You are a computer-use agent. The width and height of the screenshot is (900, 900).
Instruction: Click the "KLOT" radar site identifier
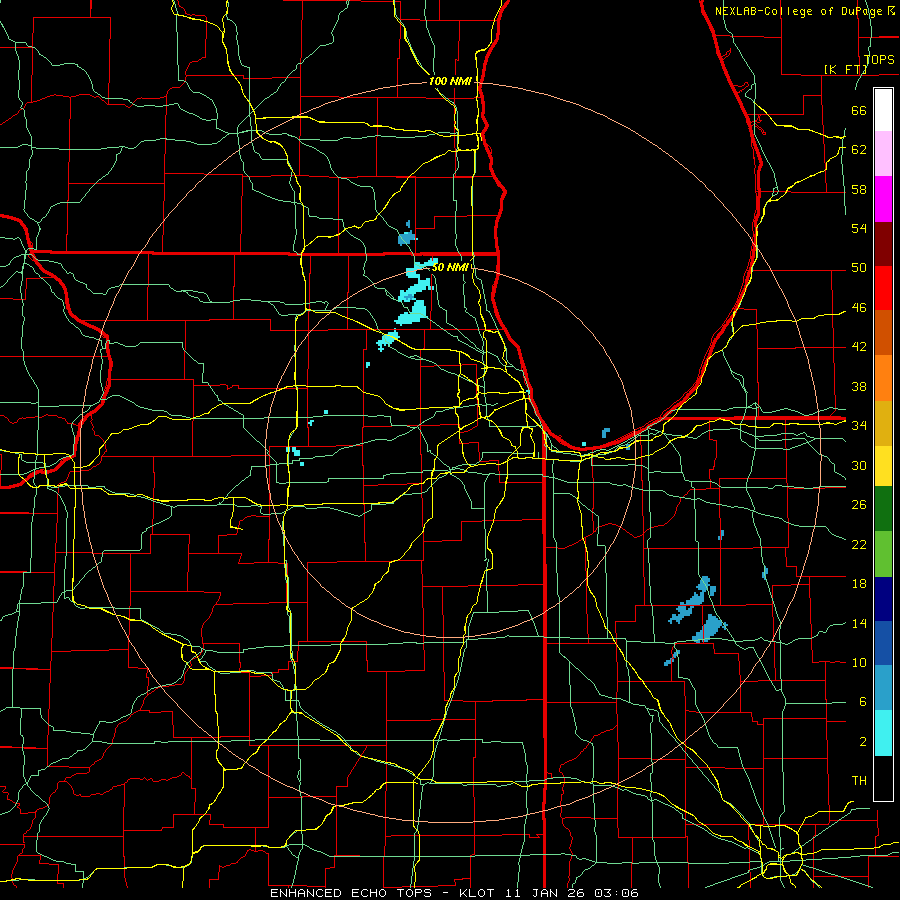coord(479,893)
